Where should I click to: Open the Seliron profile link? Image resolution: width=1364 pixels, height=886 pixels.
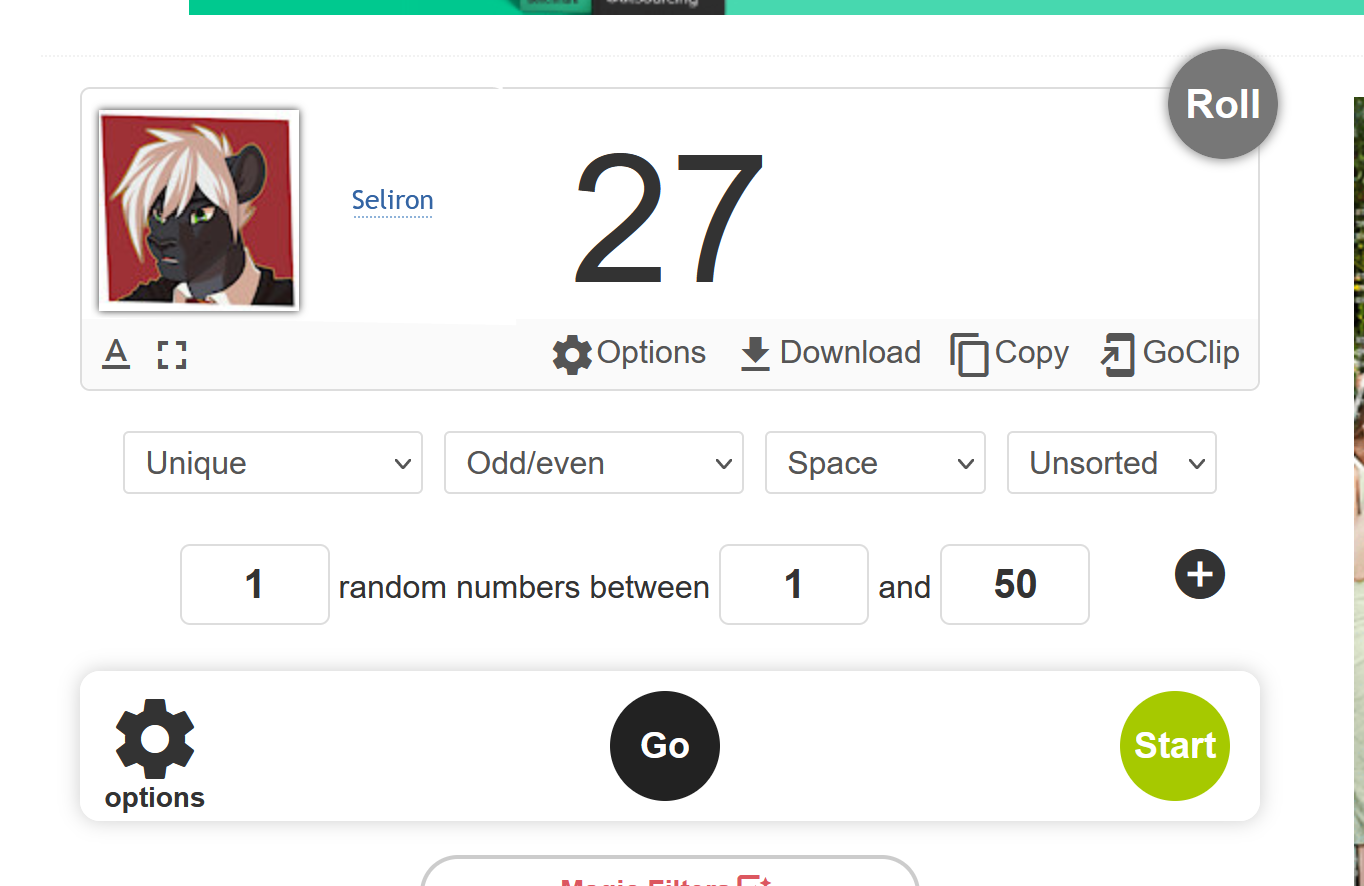click(393, 200)
